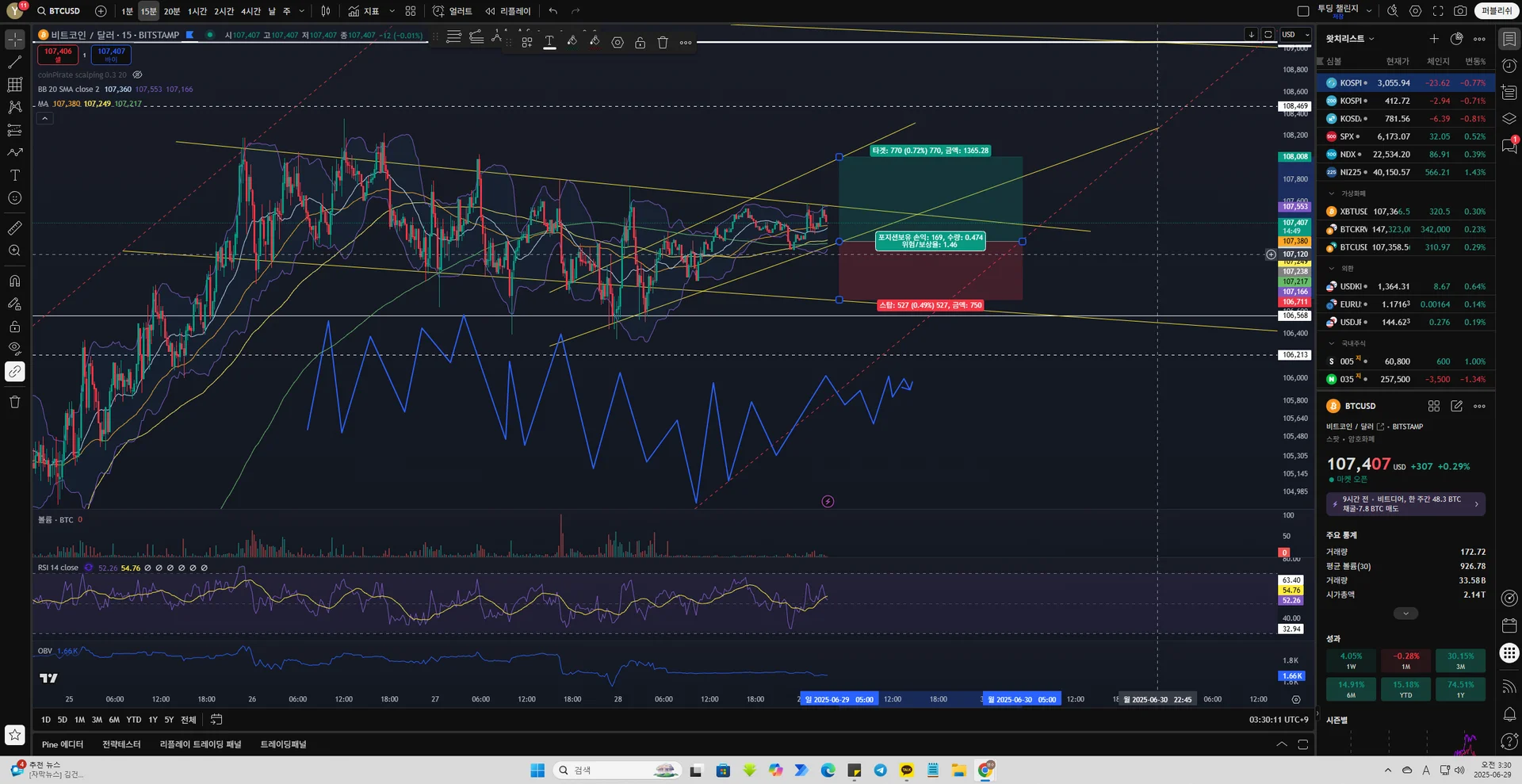Open the notifications bell in sidebar
Screen dimensions: 1522x784
tap(1509, 714)
